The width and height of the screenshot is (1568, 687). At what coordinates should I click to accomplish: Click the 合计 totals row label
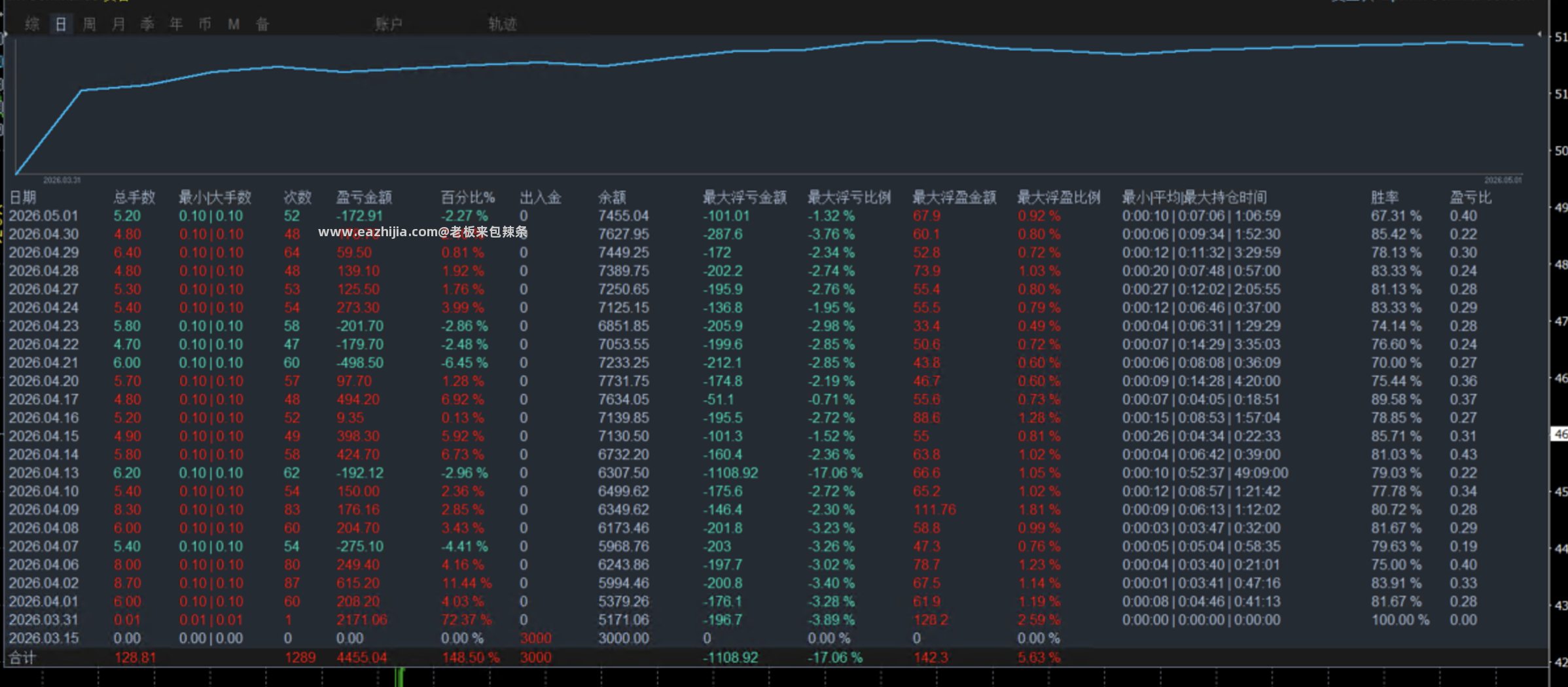click(x=23, y=658)
